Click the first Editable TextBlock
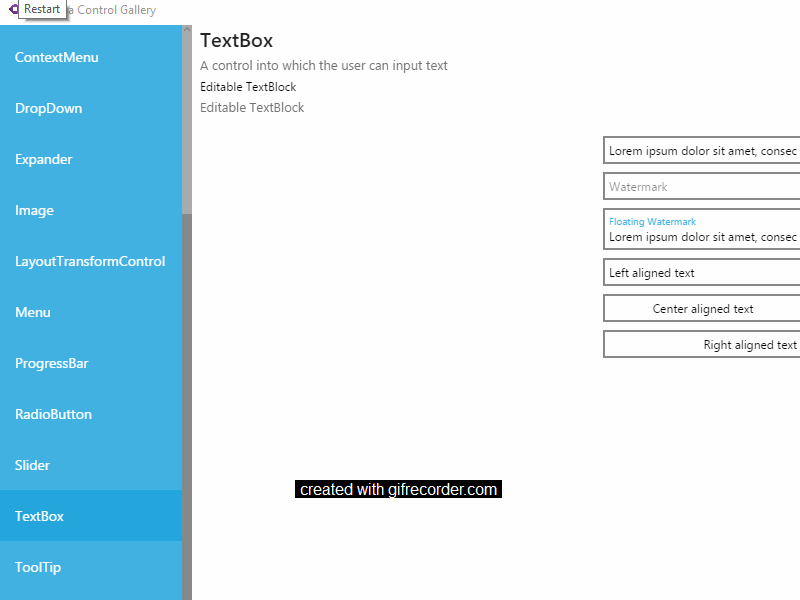 point(248,87)
